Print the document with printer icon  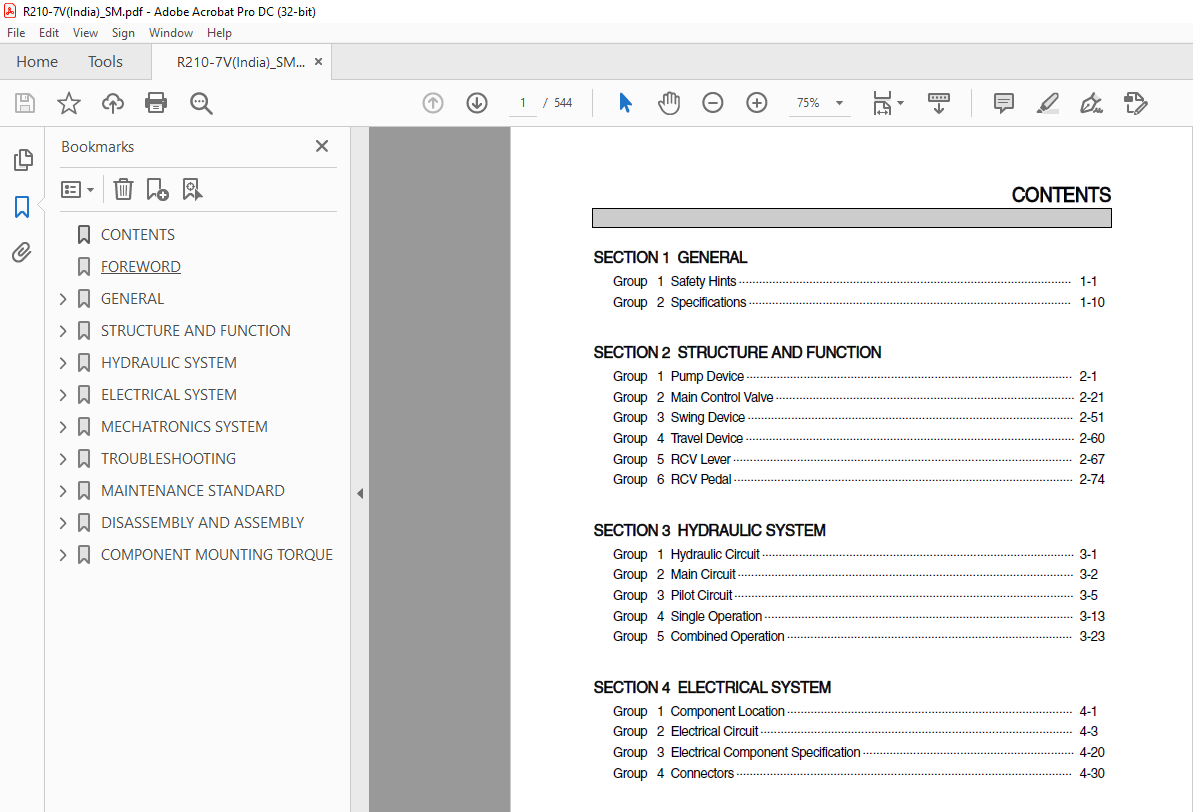coord(156,103)
